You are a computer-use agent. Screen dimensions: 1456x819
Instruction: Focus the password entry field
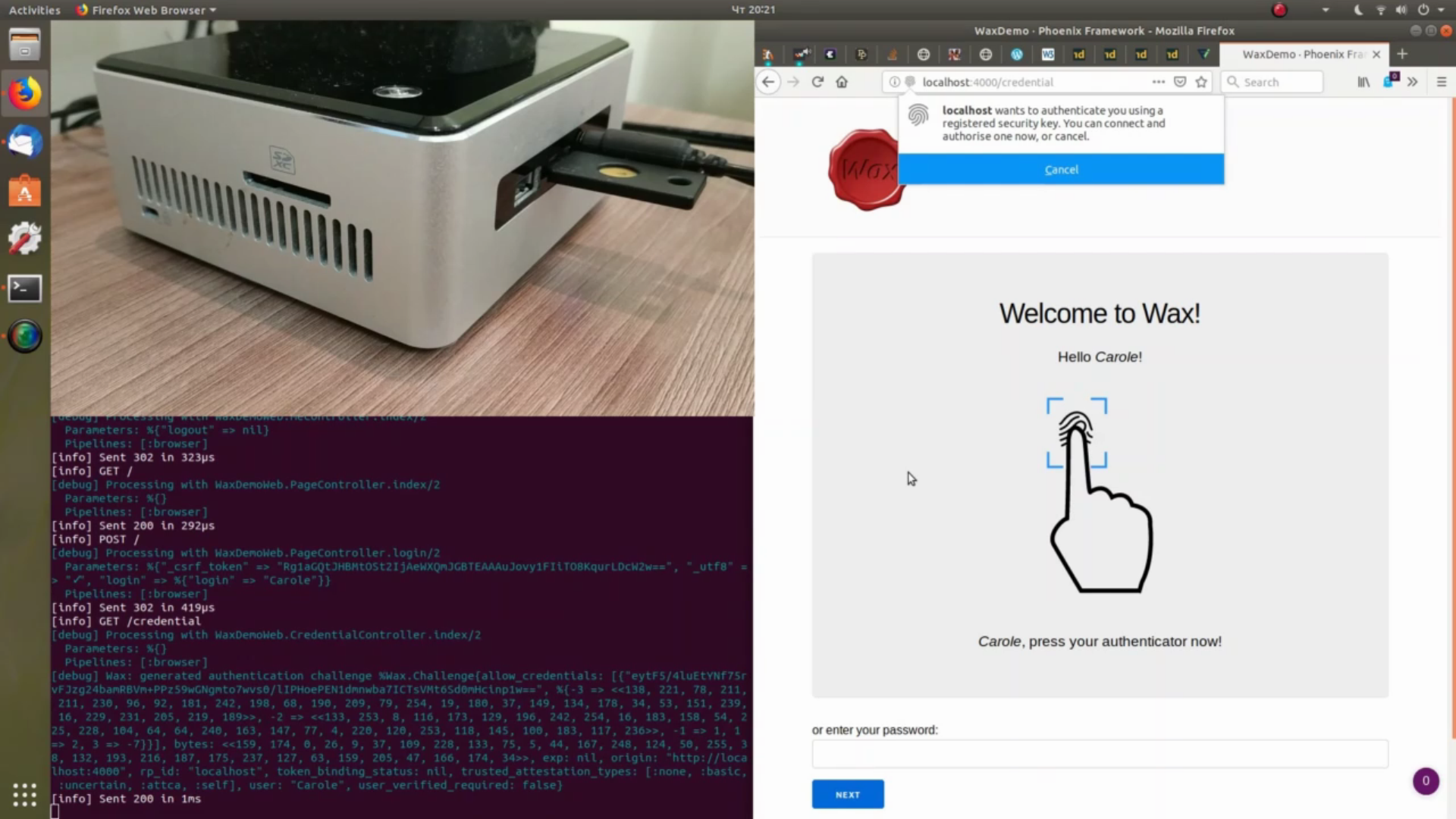pos(1100,755)
